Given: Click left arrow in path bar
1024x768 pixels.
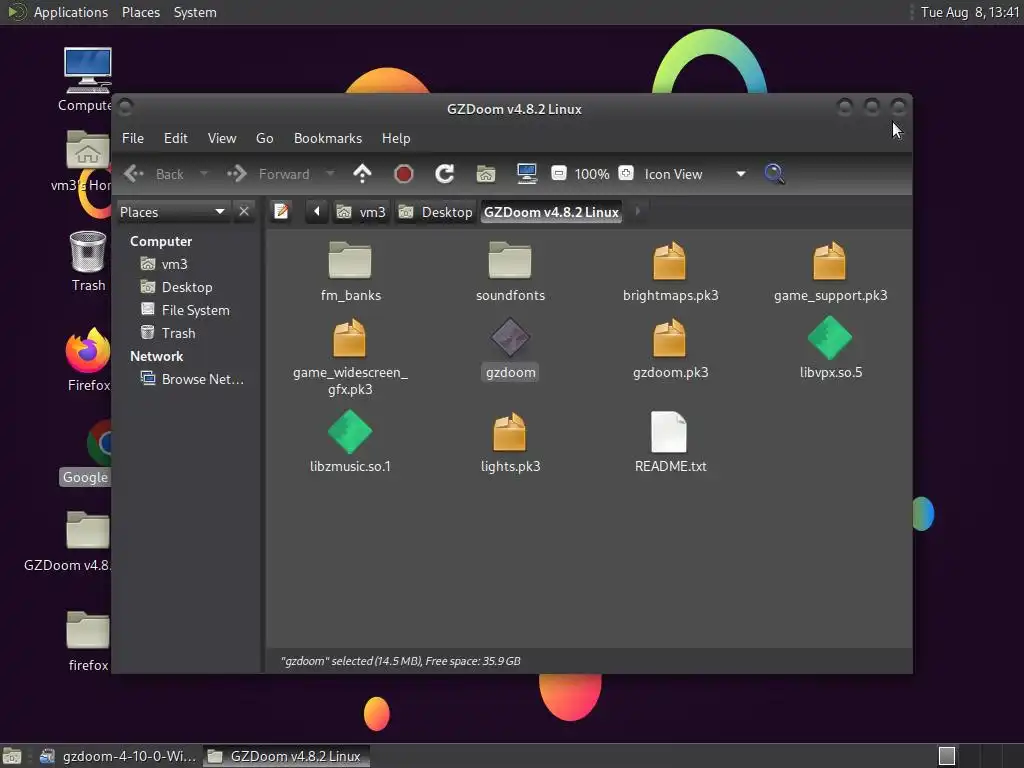Looking at the screenshot, I should pyautogui.click(x=317, y=212).
